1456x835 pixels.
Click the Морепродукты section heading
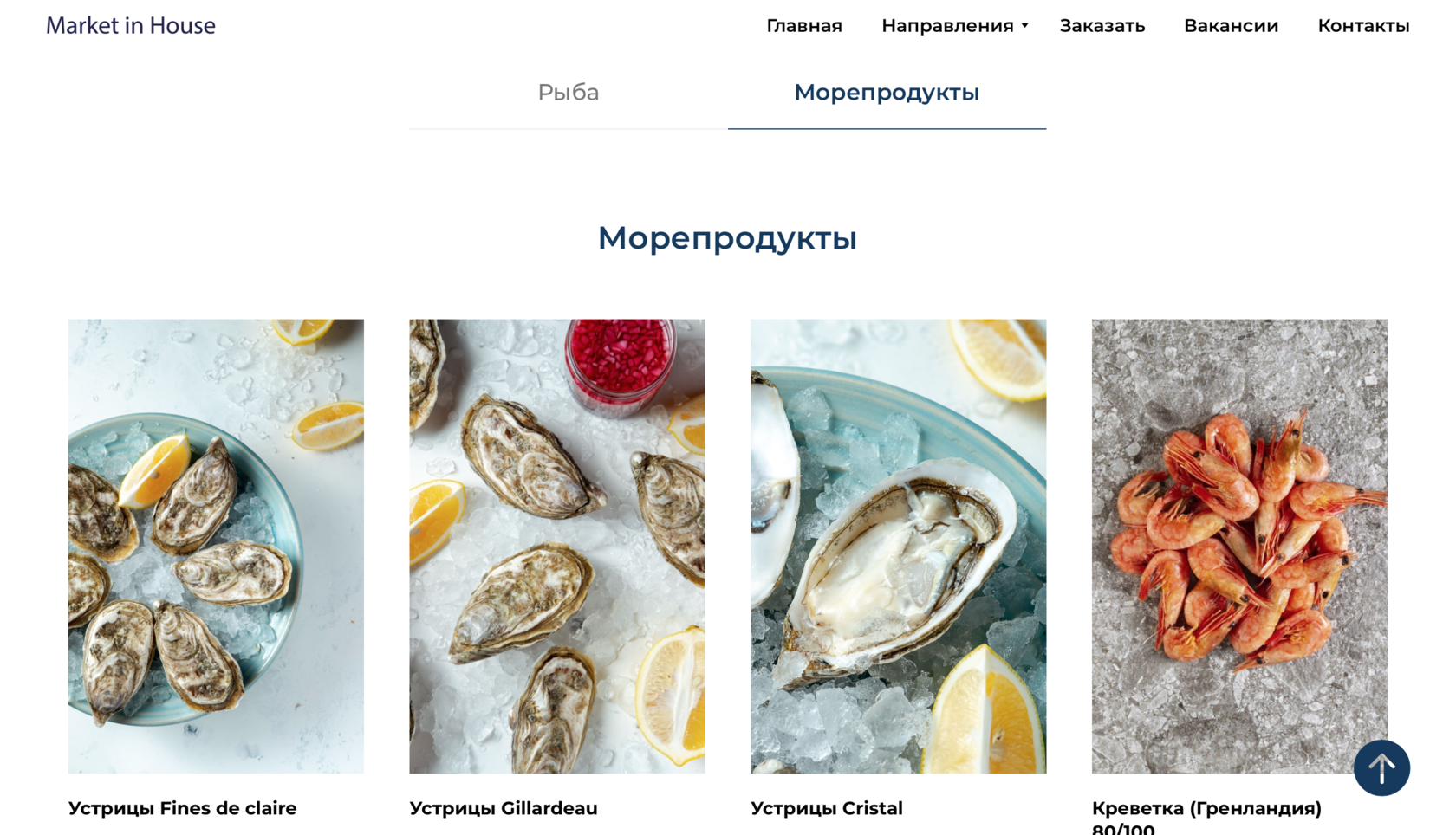coord(727,237)
